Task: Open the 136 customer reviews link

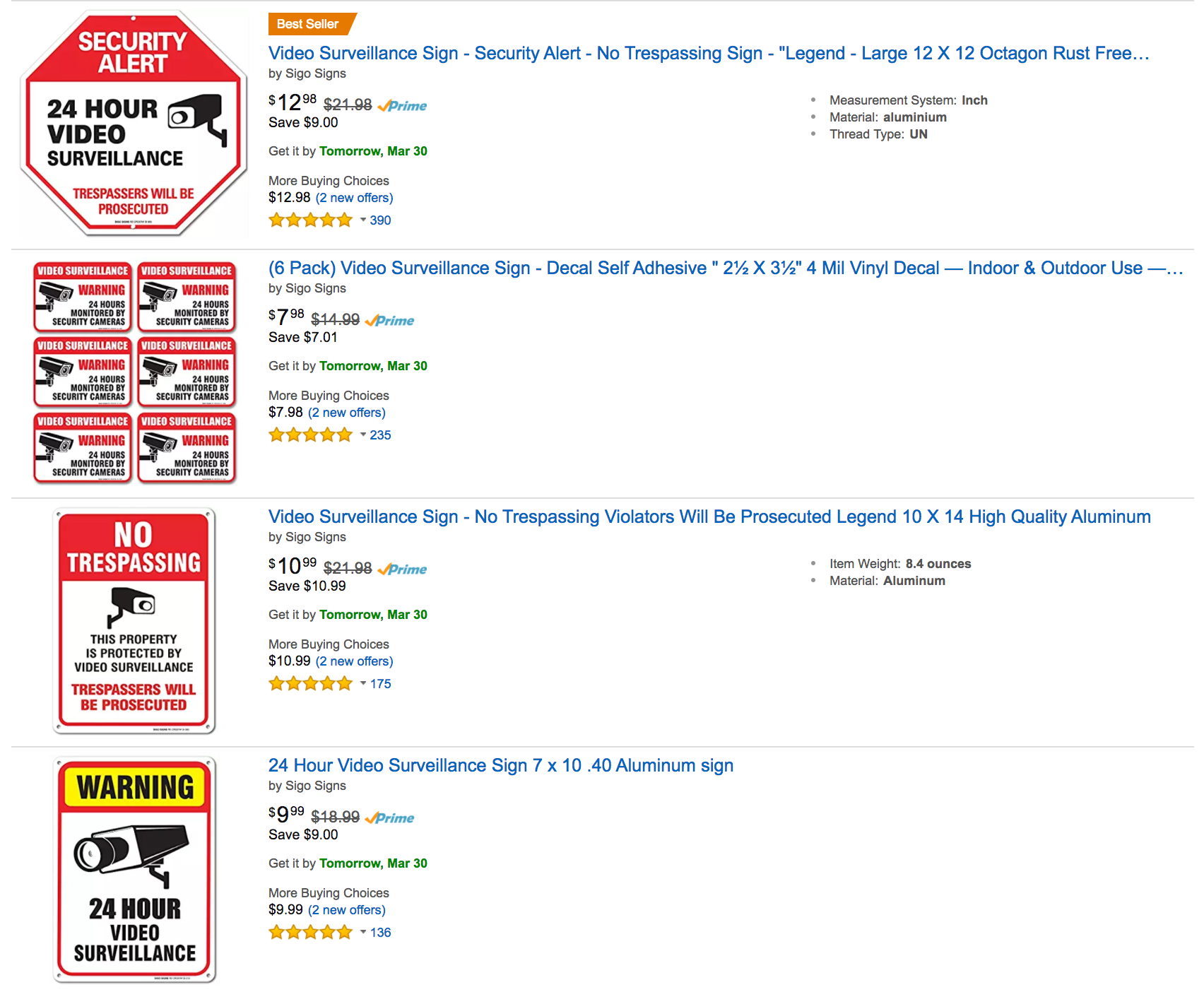Action: point(380,933)
